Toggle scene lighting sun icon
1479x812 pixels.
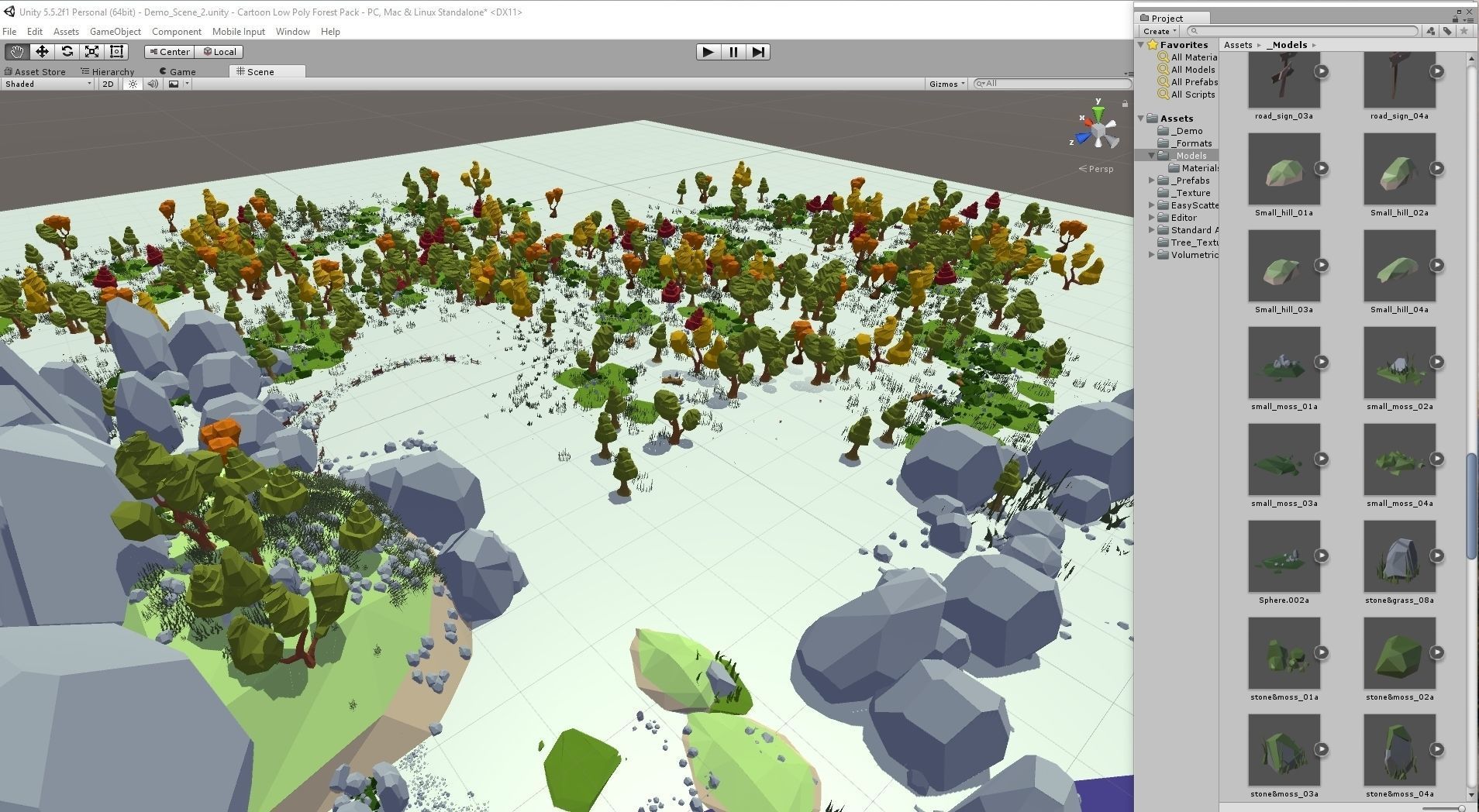click(133, 84)
